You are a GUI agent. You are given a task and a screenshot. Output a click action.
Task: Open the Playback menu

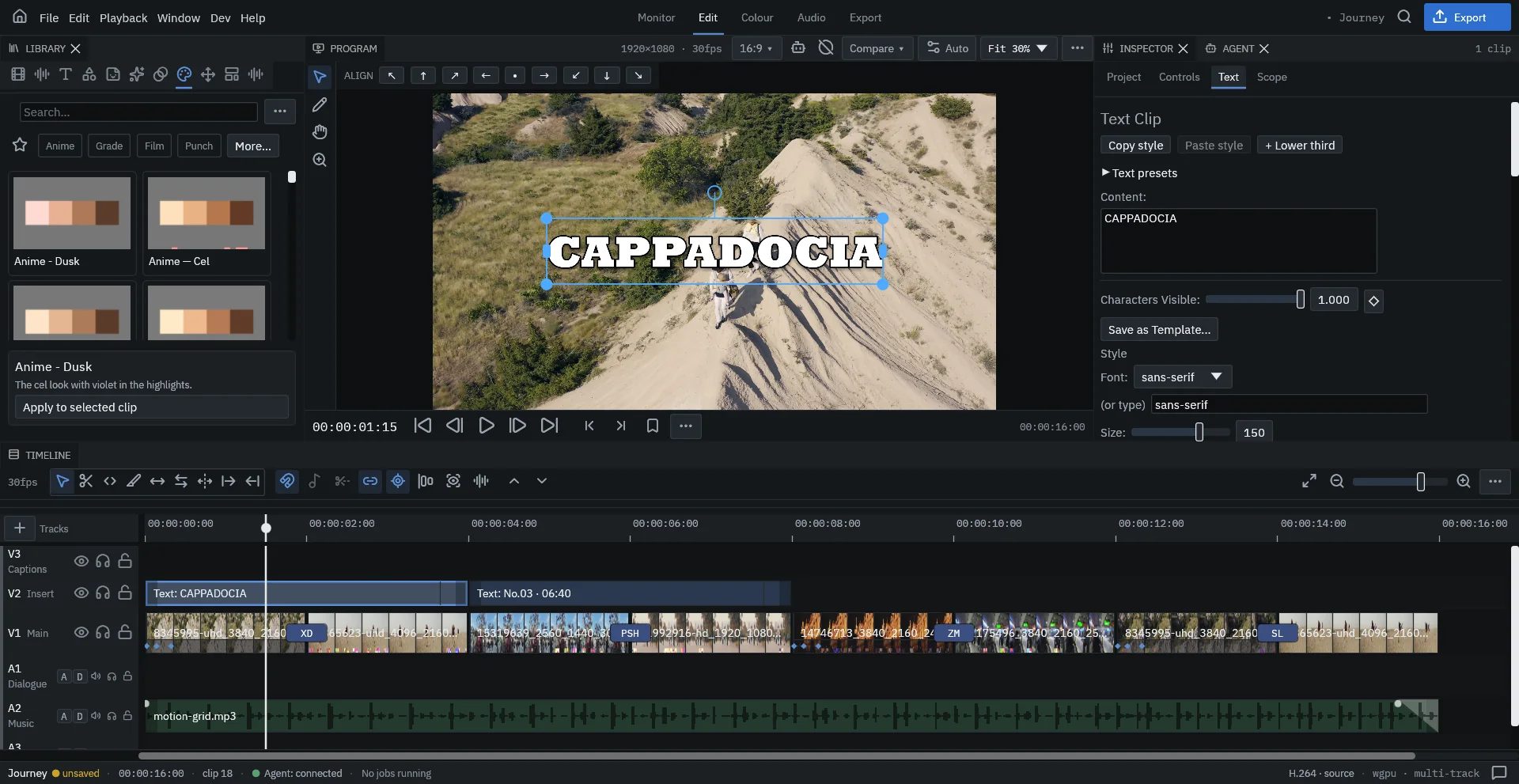point(123,17)
